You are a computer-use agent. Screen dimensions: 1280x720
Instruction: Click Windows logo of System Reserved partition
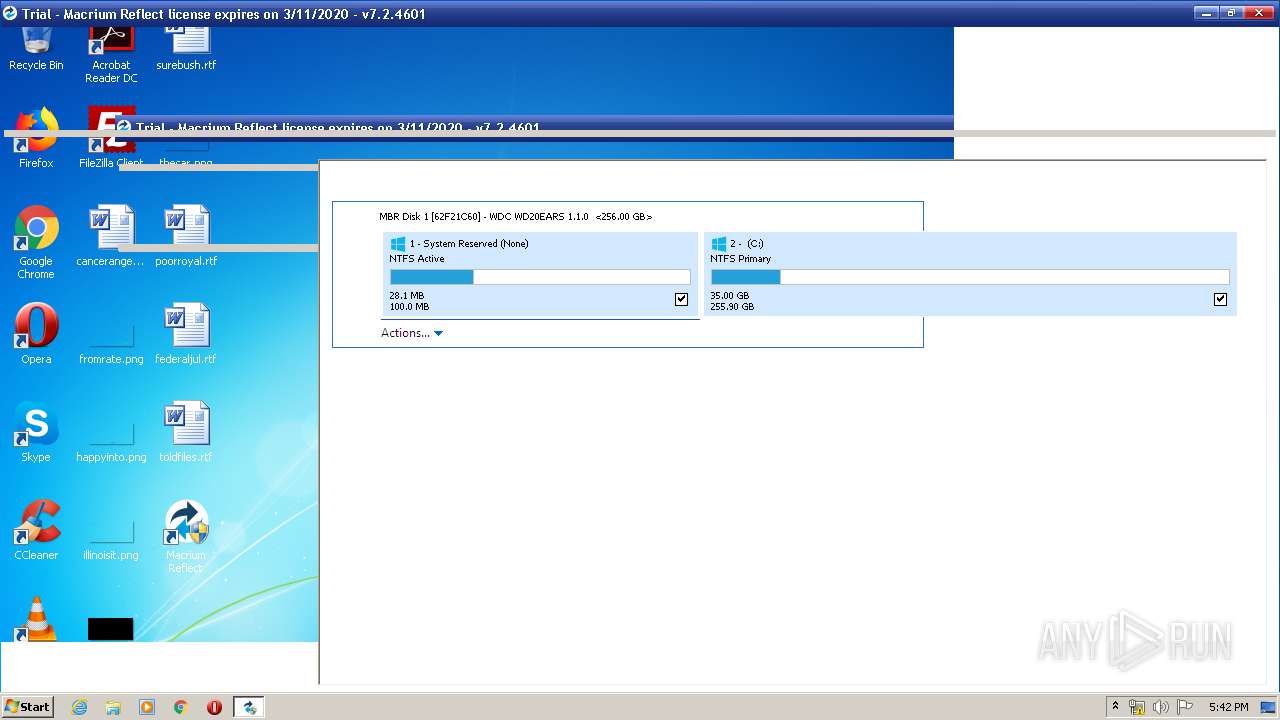[397, 243]
